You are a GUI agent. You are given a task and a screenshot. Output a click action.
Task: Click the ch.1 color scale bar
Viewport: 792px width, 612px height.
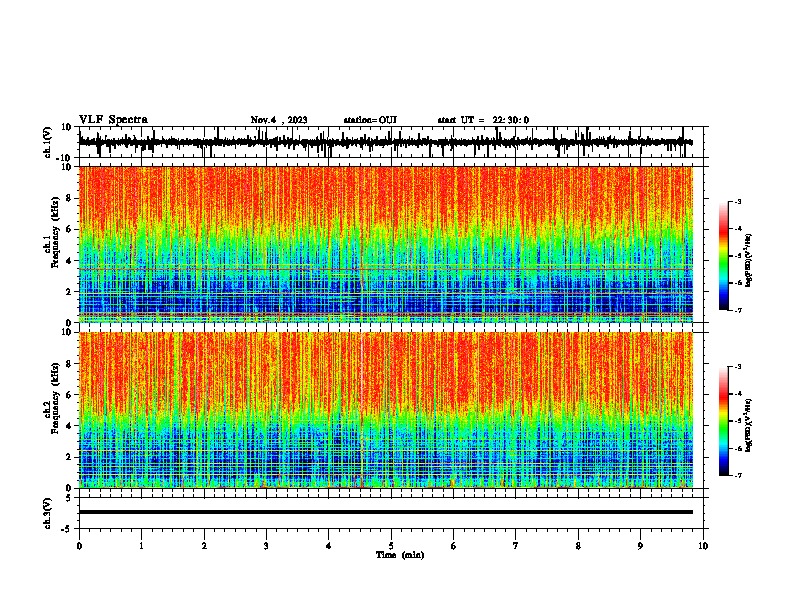[724, 256]
